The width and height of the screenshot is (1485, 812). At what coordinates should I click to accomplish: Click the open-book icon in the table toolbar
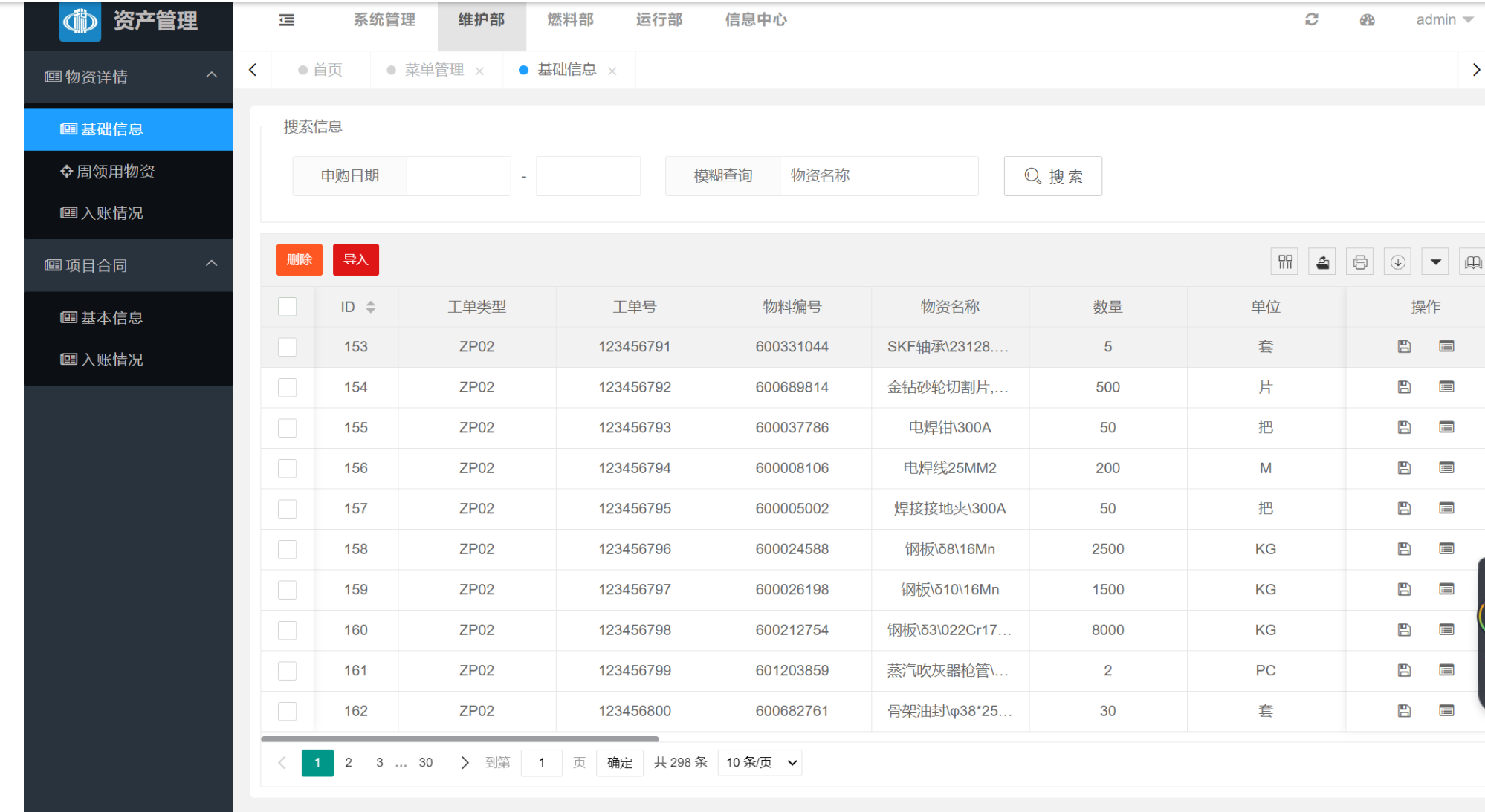pyautogui.click(x=1472, y=262)
